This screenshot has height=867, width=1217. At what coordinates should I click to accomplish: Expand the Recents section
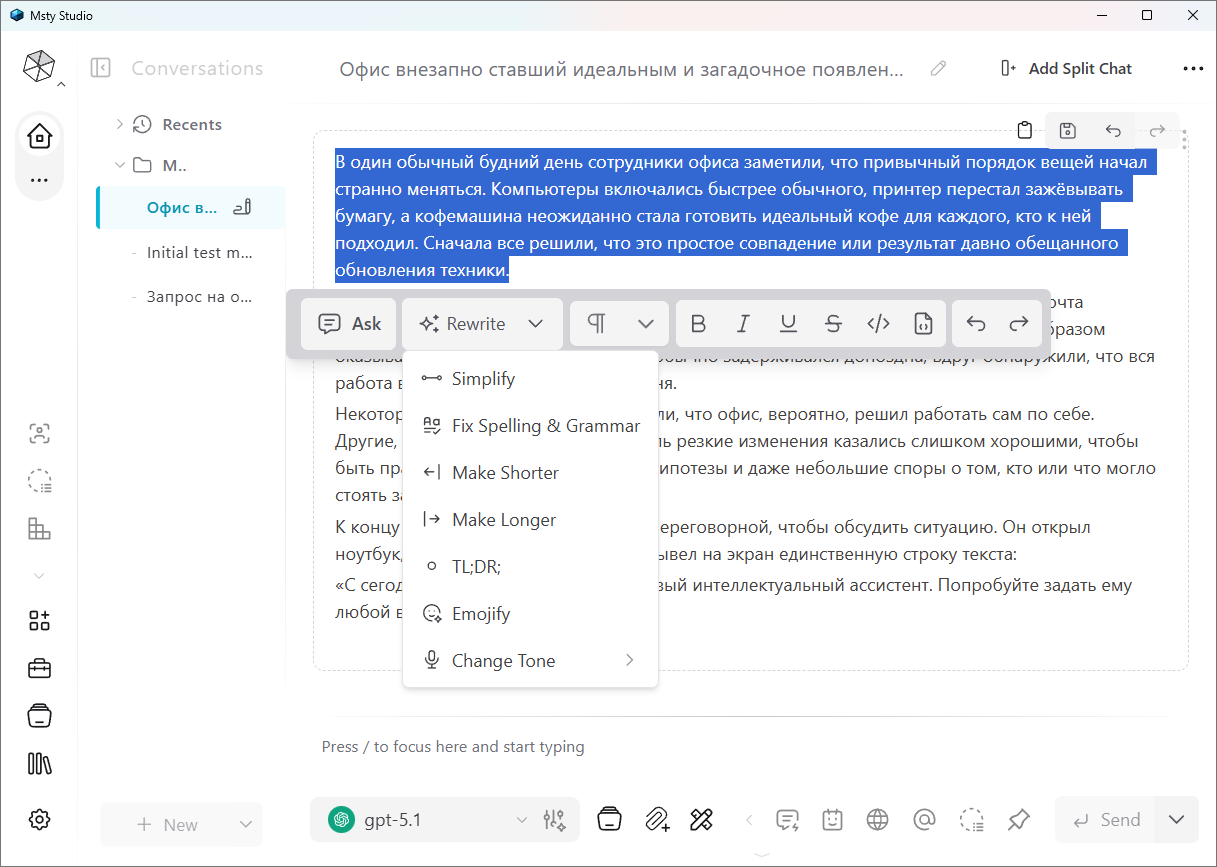(x=120, y=124)
